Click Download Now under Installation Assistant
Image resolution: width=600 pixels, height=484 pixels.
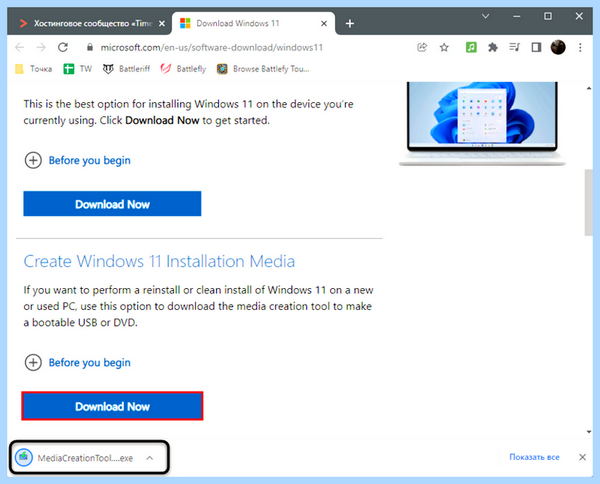[112, 204]
